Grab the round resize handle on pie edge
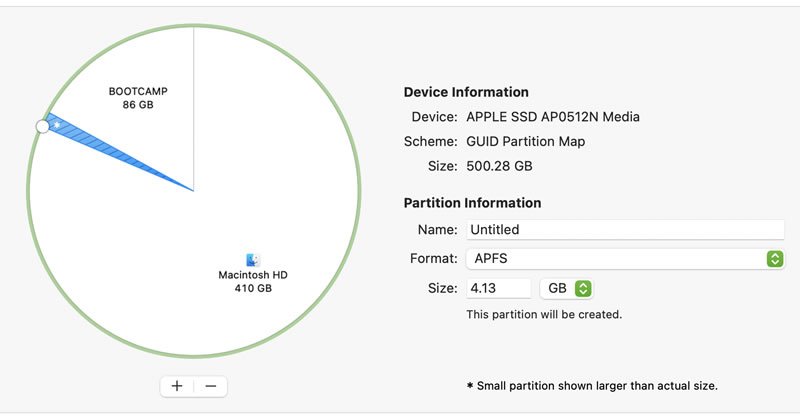Screen dimensions: 800x420 click(43, 127)
